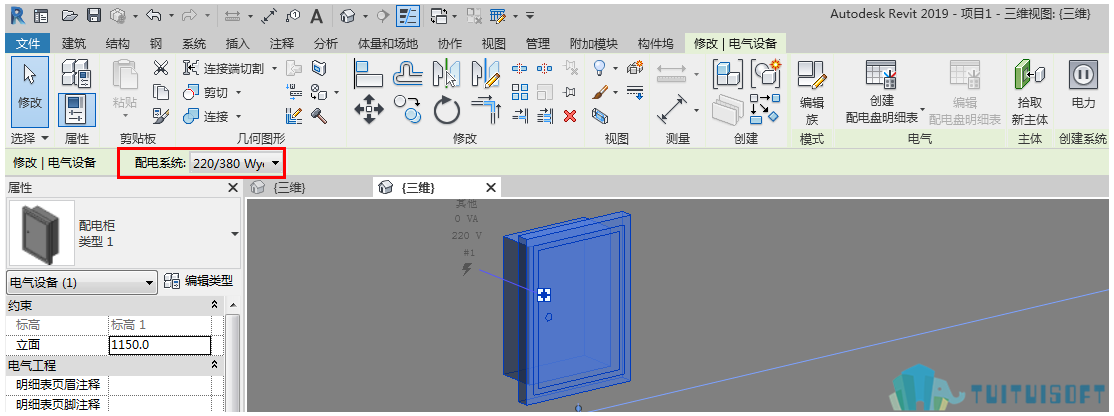
Task: Switch to the 体量和场地 ribbon tab
Action: [388, 43]
